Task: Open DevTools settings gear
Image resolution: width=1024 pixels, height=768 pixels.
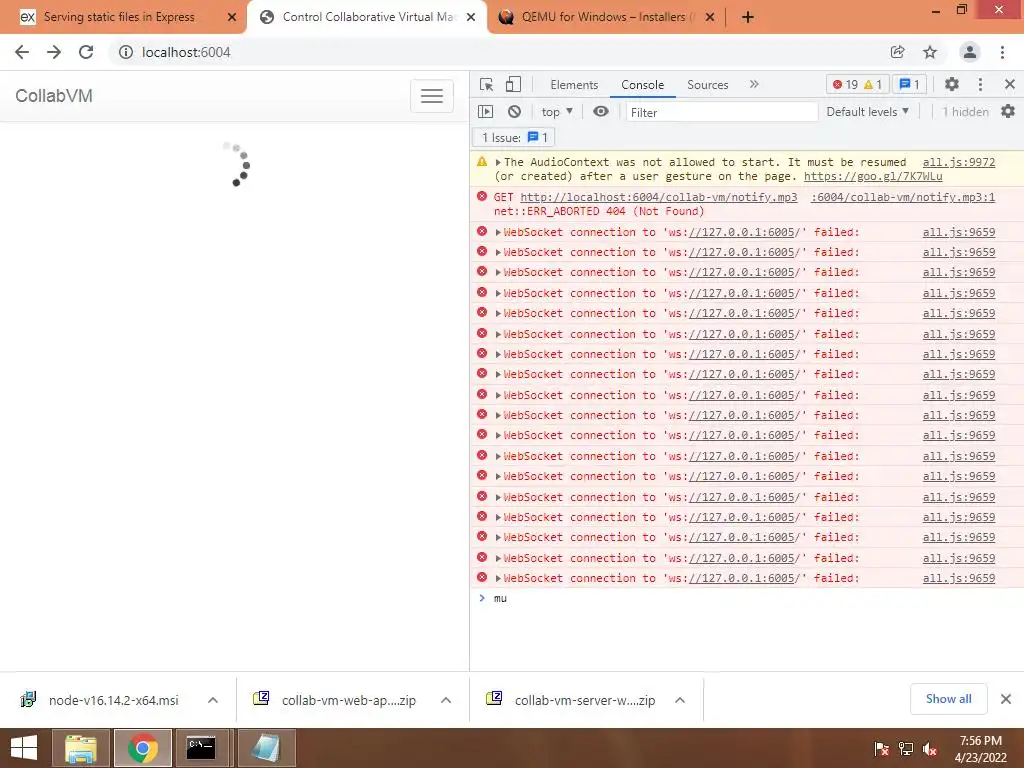Action: tap(952, 84)
